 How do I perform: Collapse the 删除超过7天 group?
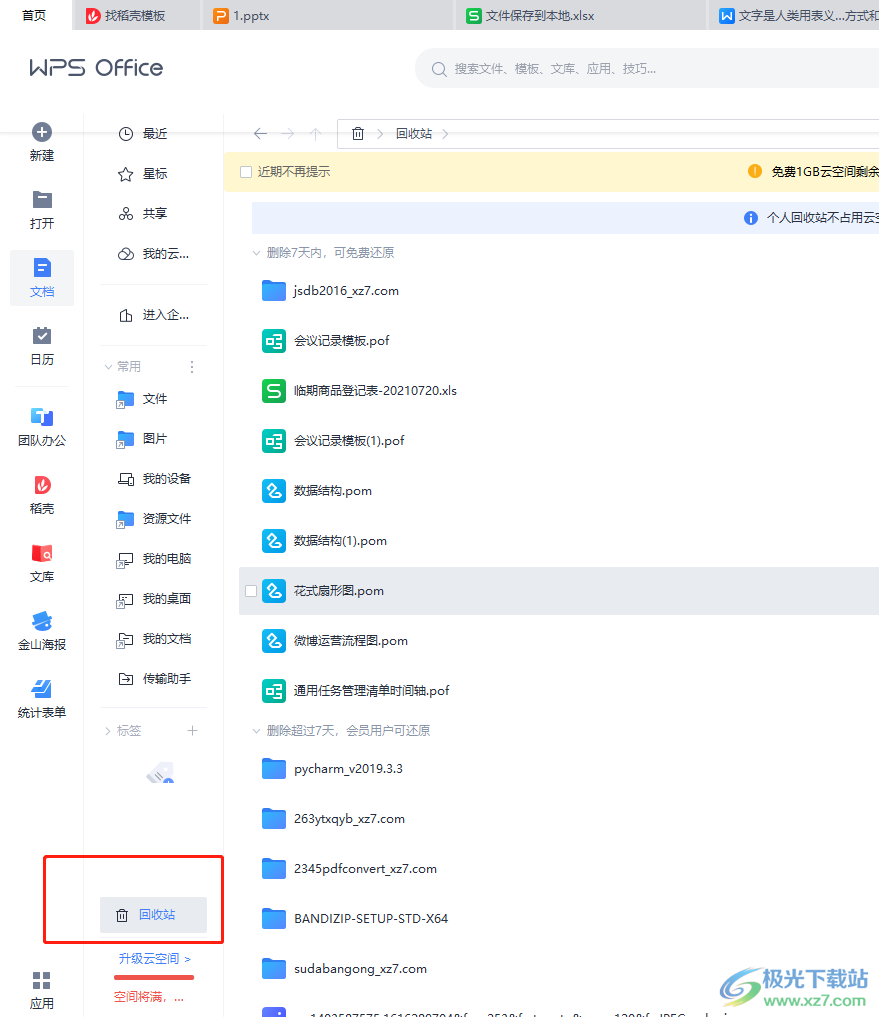[x=256, y=731]
